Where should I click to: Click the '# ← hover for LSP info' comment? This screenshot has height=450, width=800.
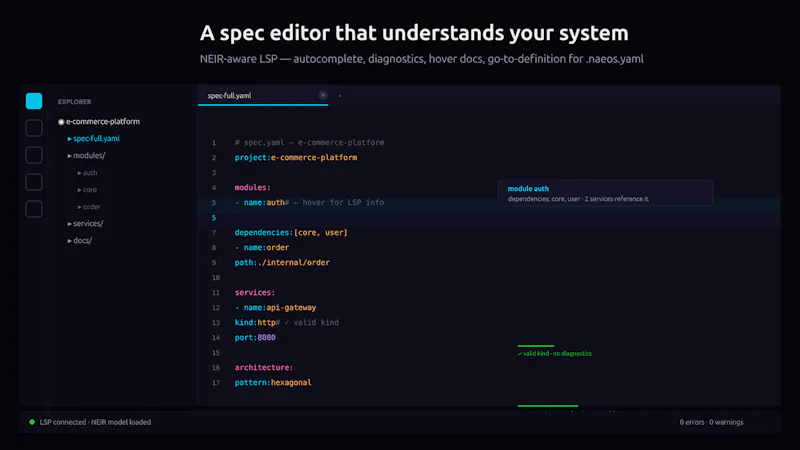tap(335, 203)
